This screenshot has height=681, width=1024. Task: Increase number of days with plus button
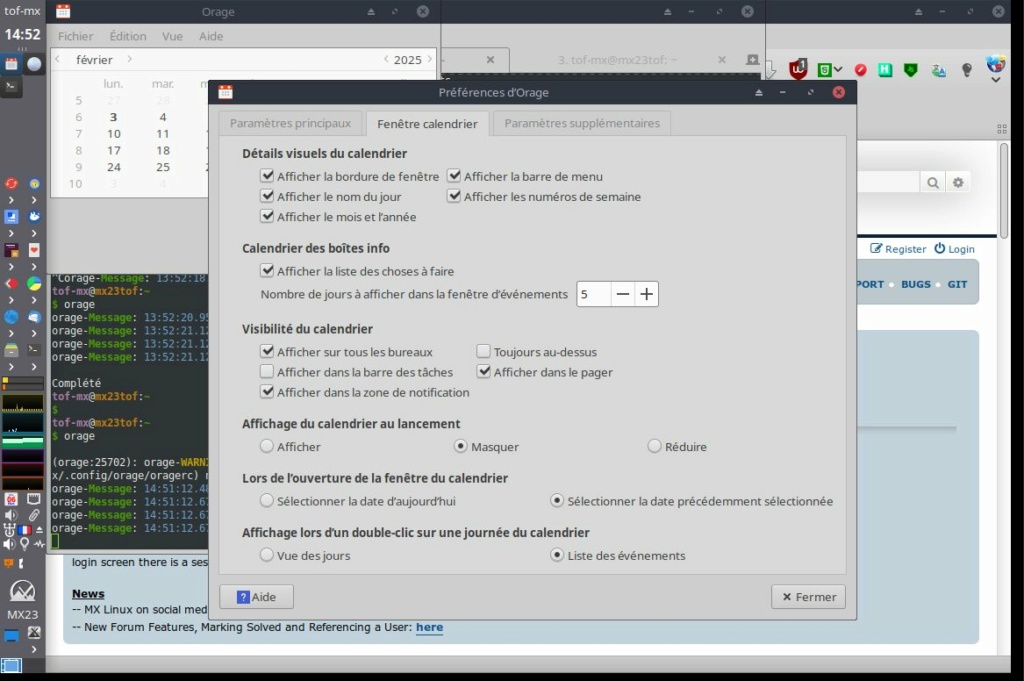coord(647,294)
